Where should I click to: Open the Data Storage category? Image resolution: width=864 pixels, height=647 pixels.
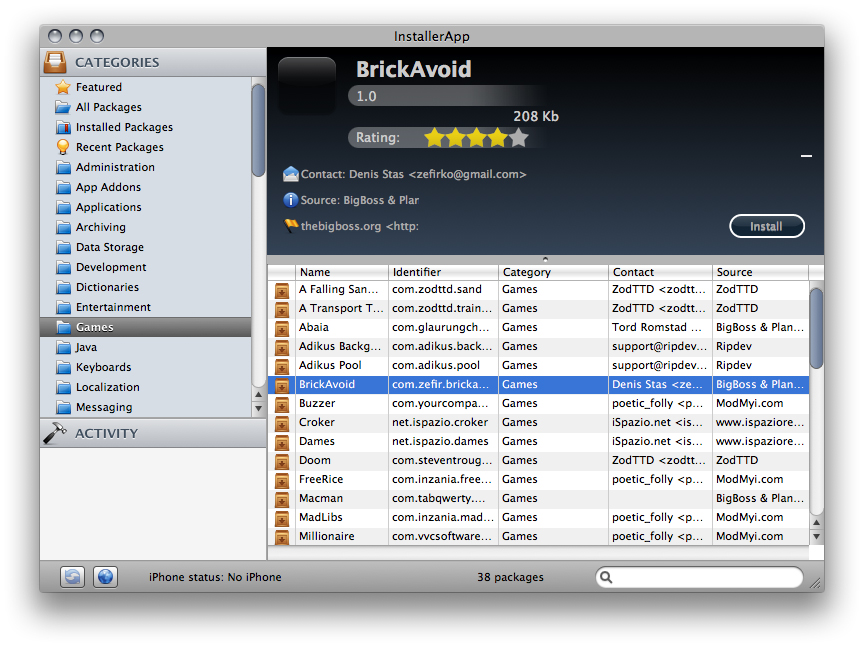click(x=145, y=247)
